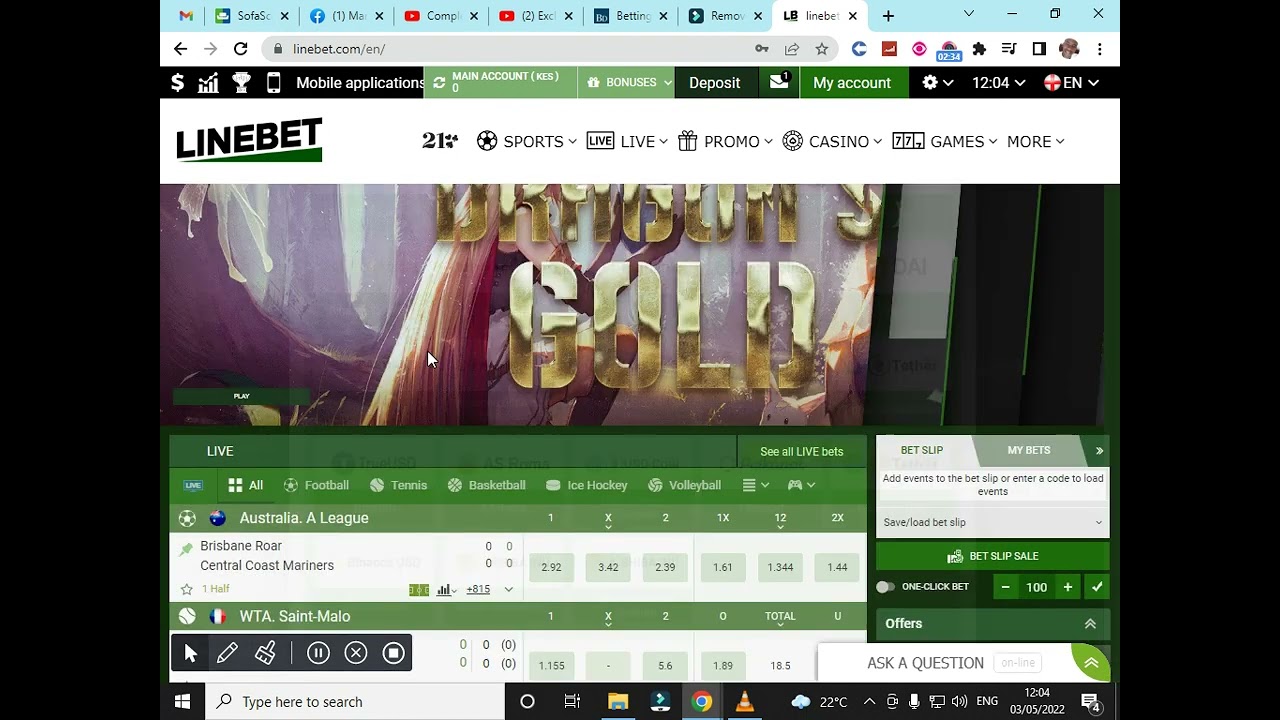Open the statistics chart icon in top bar

tap(208, 83)
